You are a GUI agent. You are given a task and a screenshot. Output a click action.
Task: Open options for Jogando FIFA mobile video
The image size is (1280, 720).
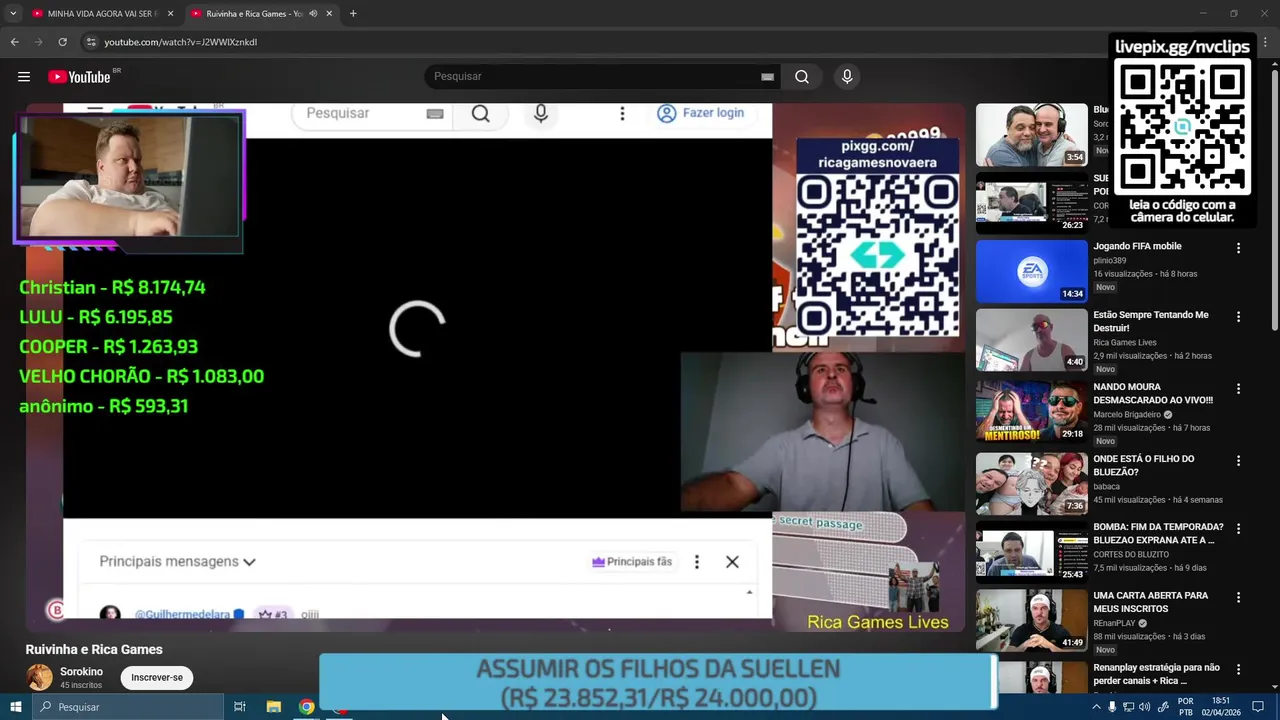[x=1238, y=248]
